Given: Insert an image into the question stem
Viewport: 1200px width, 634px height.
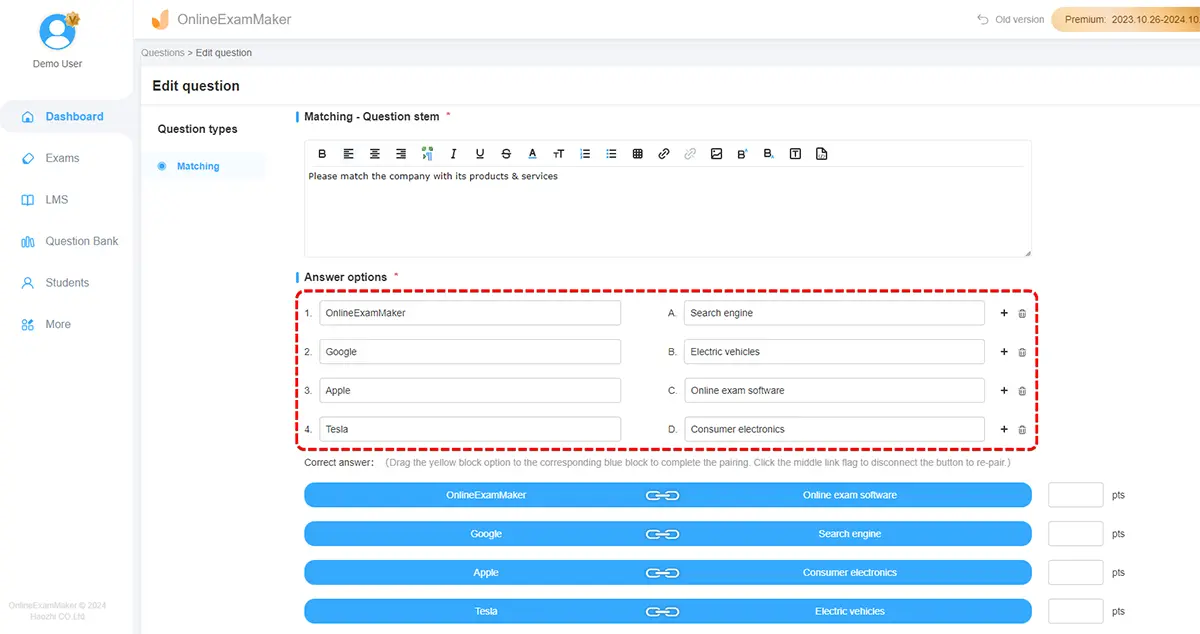Looking at the screenshot, I should 716,154.
